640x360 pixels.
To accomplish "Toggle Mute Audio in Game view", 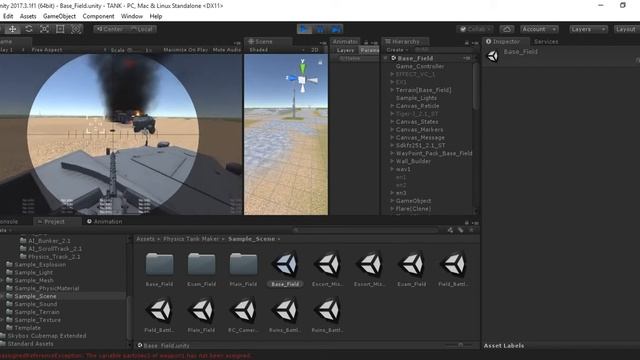I will pyautogui.click(x=227, y=50).
